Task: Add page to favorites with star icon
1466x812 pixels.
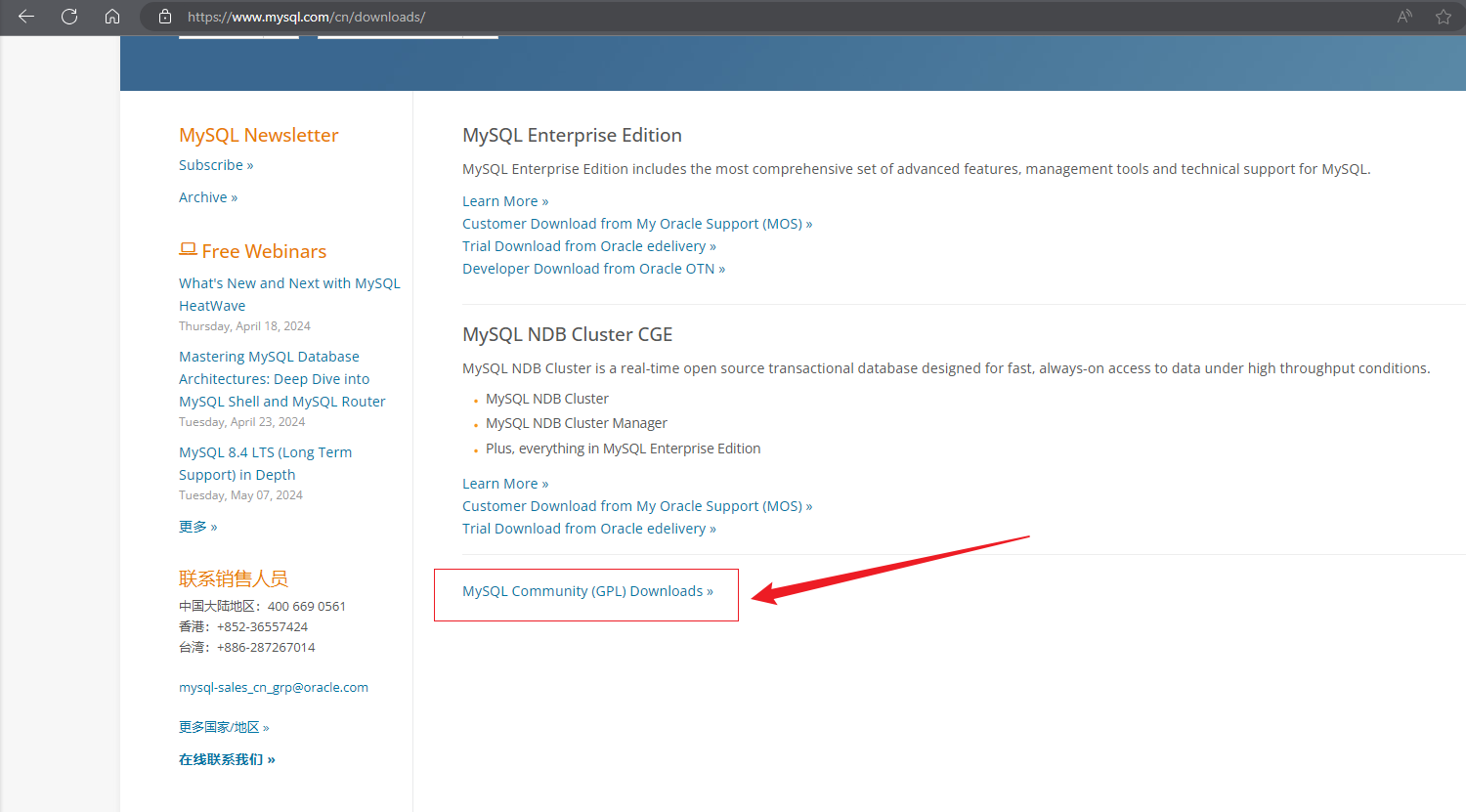Action: (1444, 17)
